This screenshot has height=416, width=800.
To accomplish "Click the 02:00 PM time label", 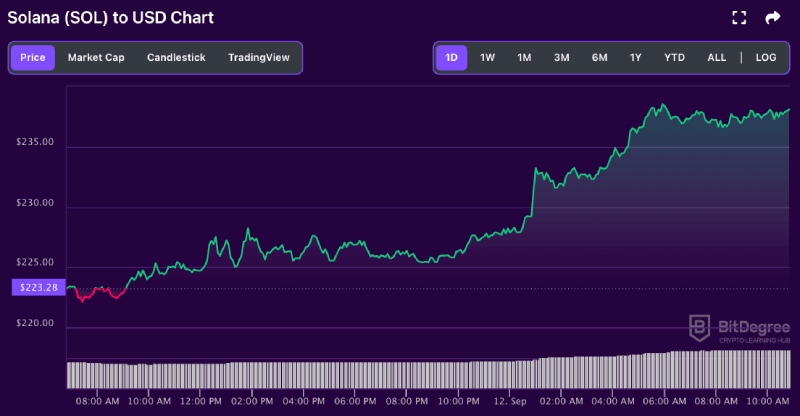I will [252, 401].
